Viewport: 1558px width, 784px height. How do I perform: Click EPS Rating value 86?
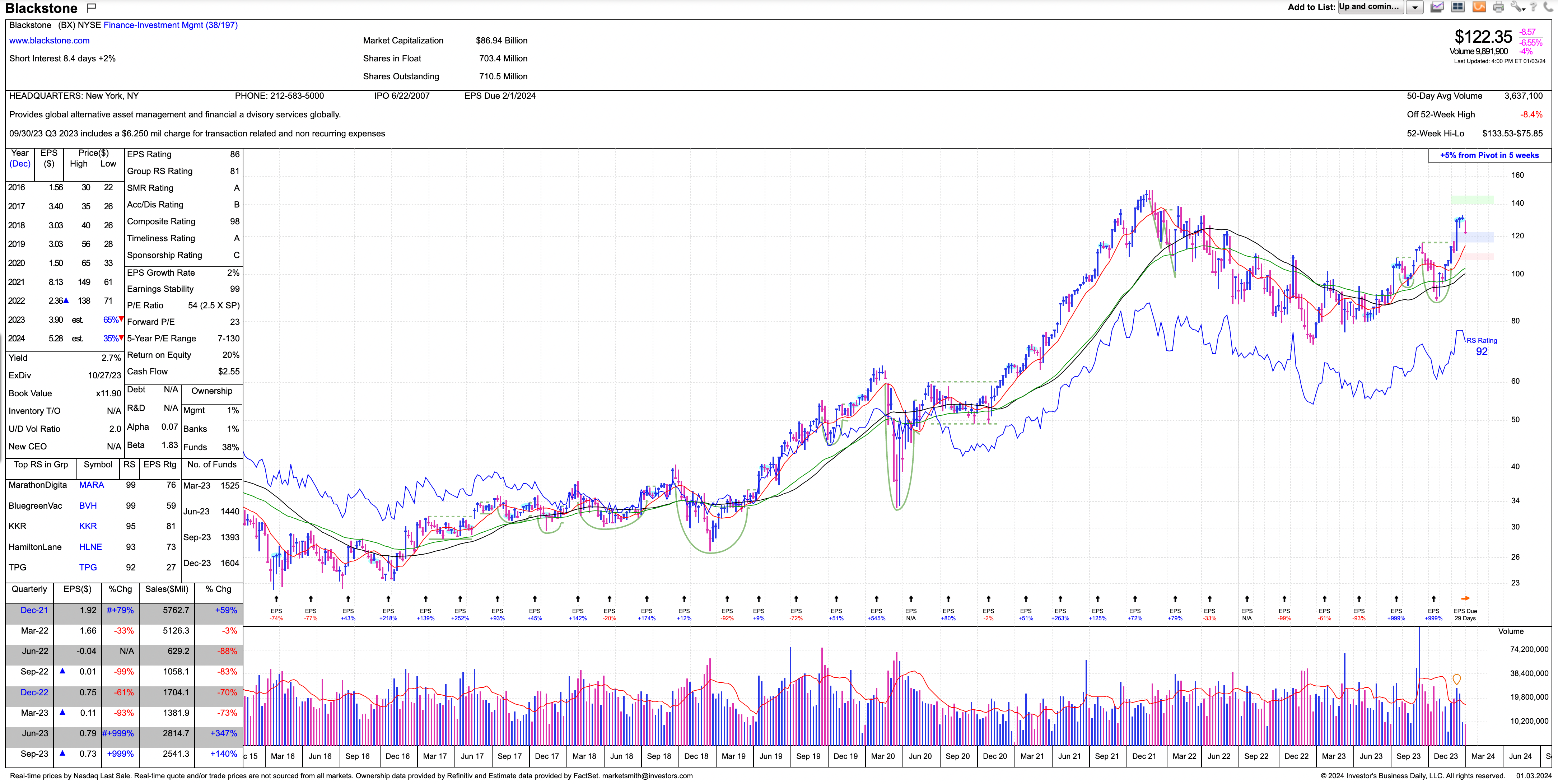point(235,154)
